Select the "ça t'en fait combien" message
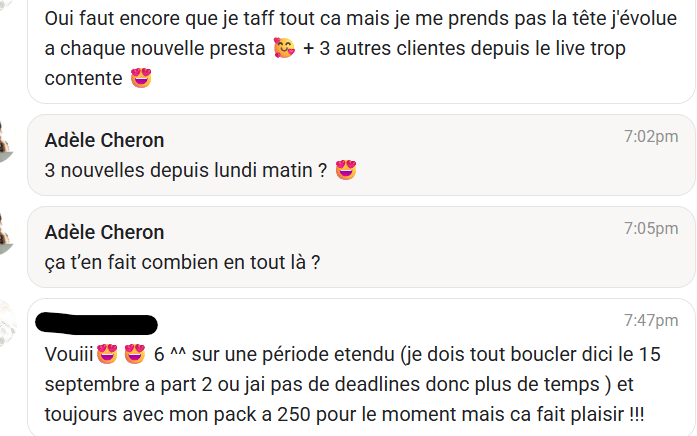The image size is (697, 436). click(182, 263)
